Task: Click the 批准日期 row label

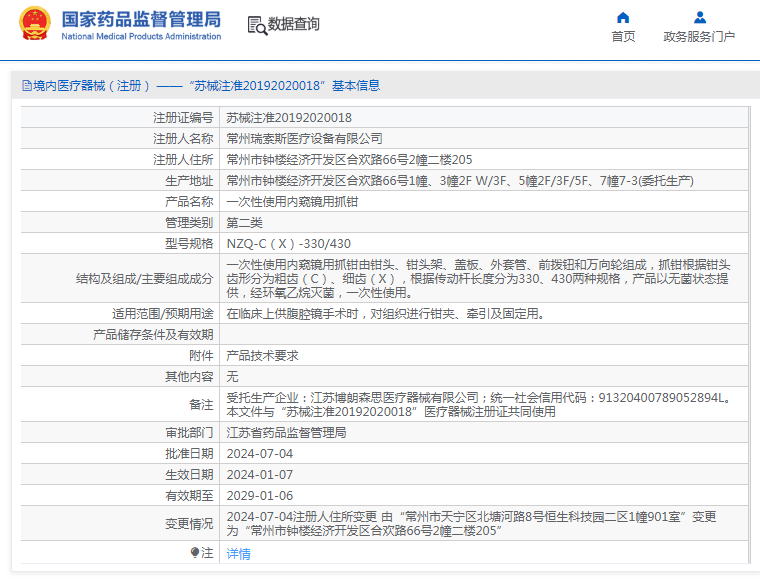Action: (189, 454)
